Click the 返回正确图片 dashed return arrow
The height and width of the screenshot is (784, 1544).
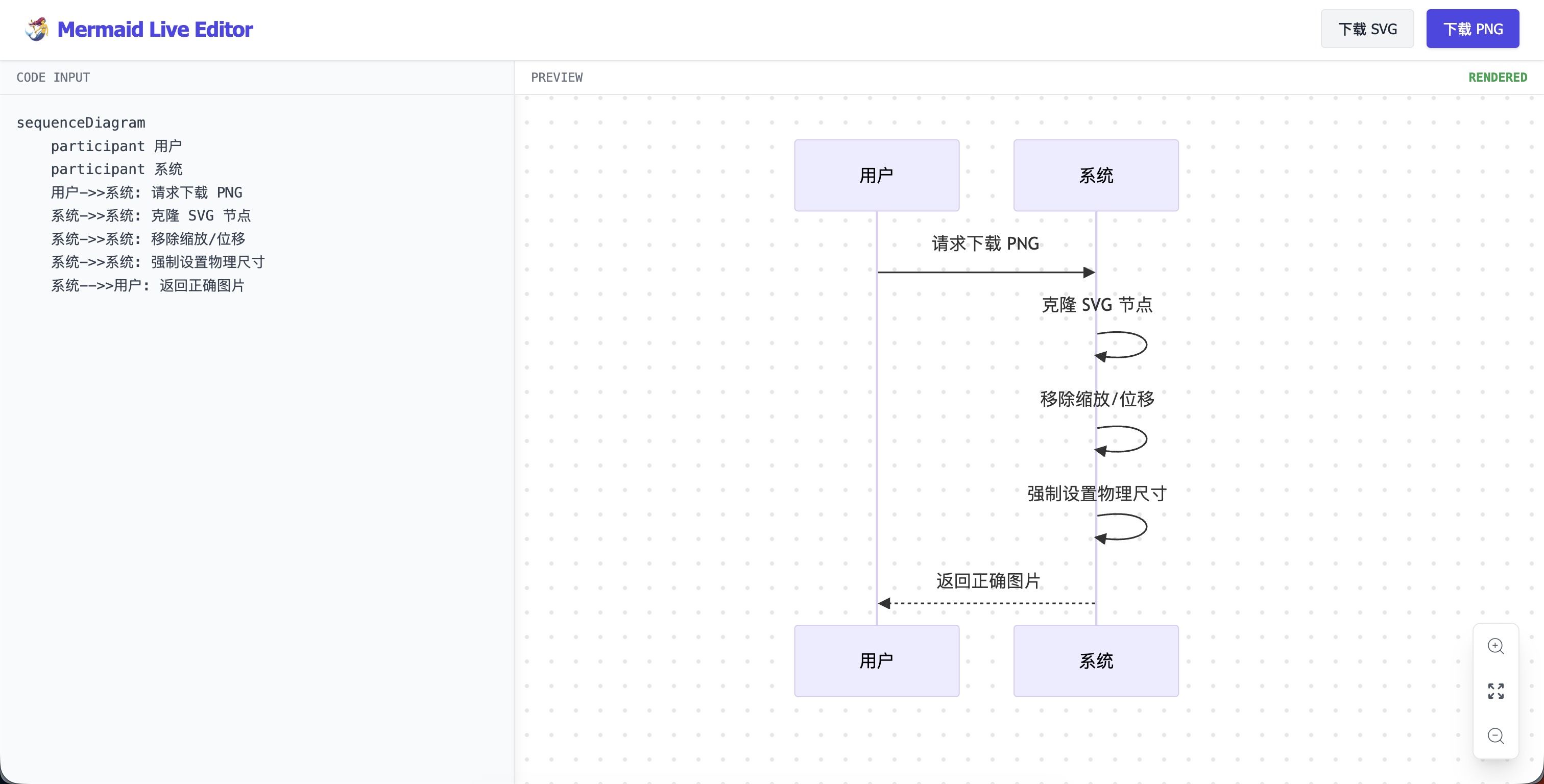point(986,603)
